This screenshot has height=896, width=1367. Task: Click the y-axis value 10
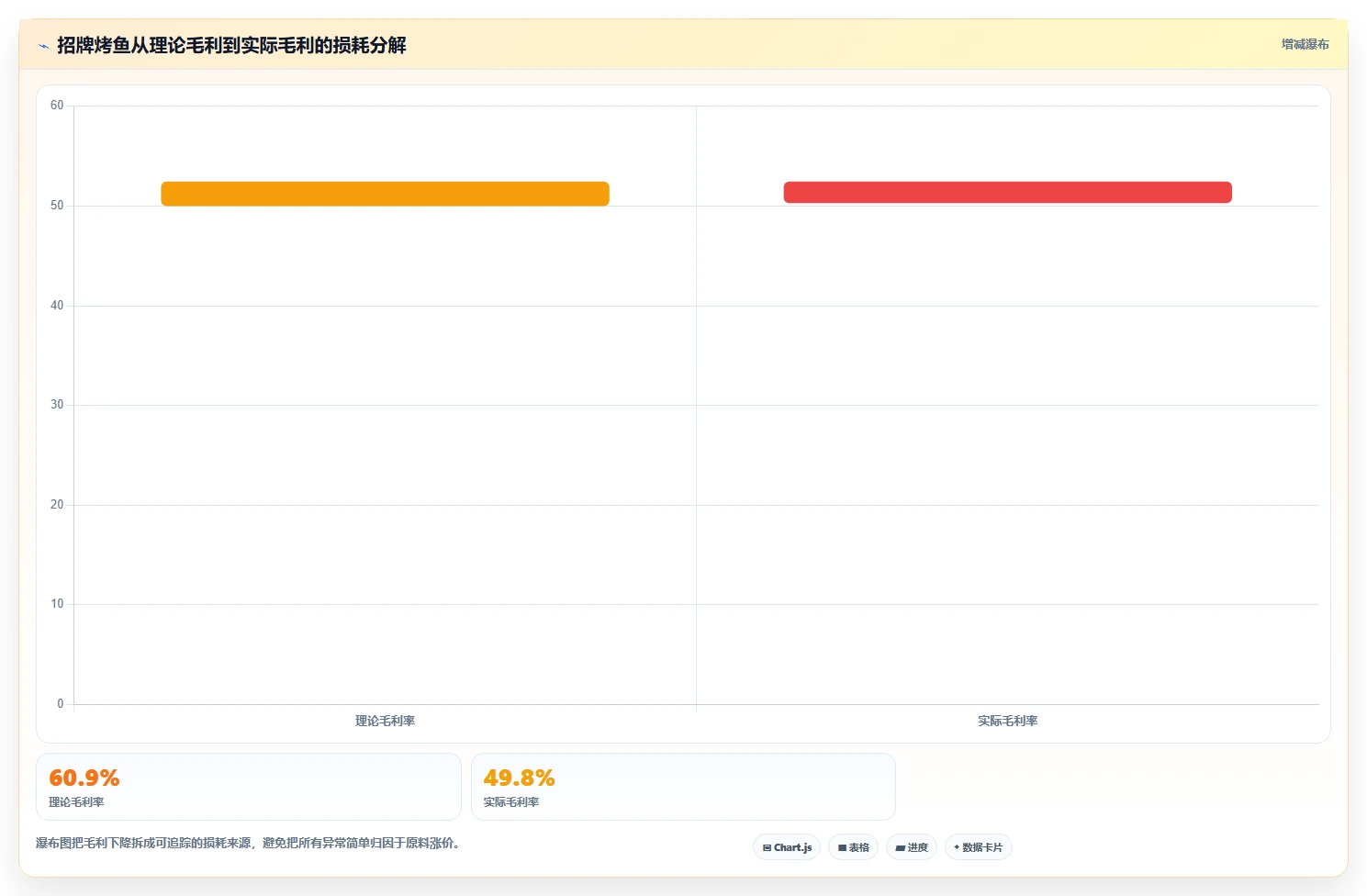(x=57, y=604)
